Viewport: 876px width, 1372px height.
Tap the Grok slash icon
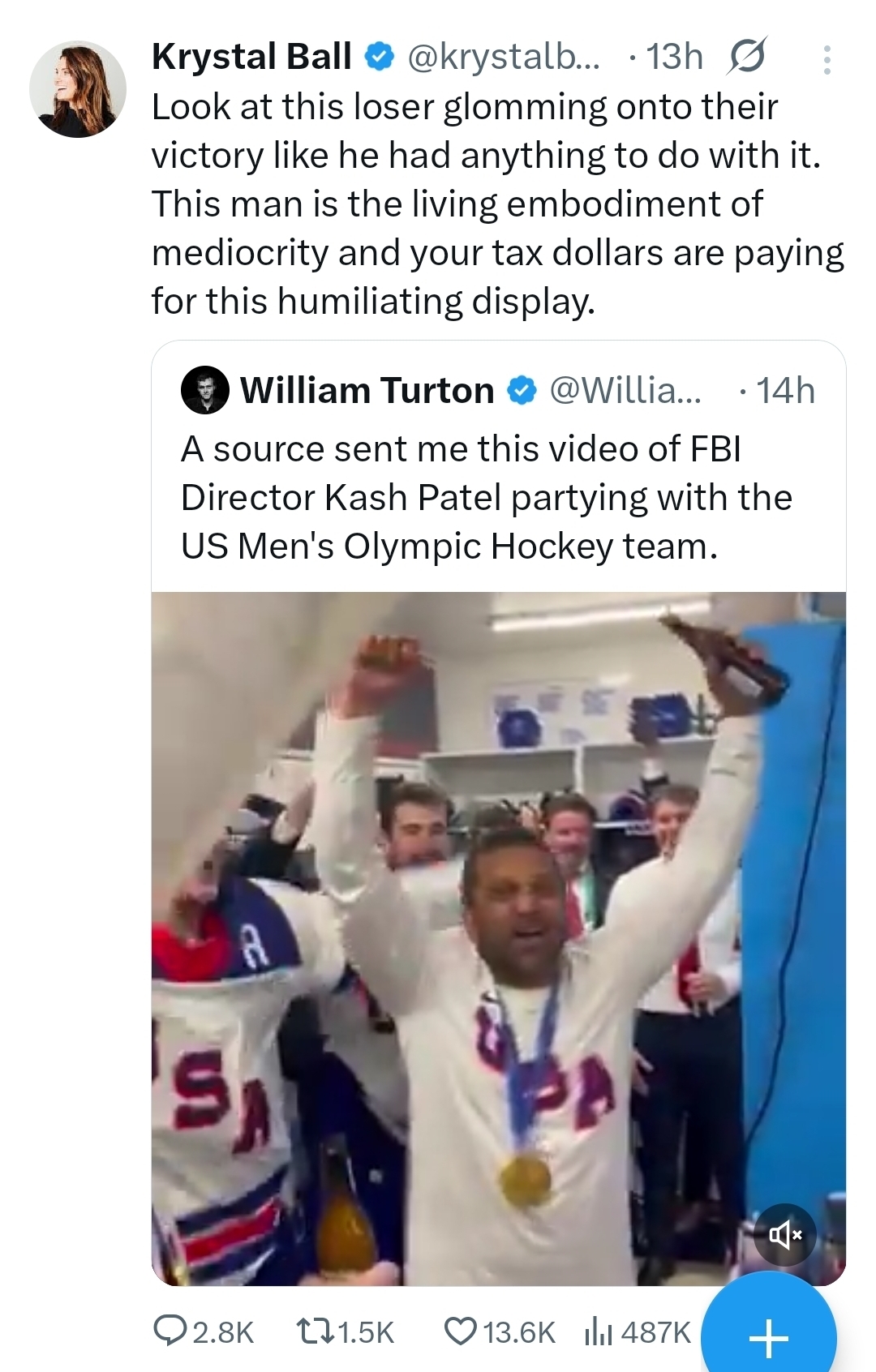pos(746,58)
